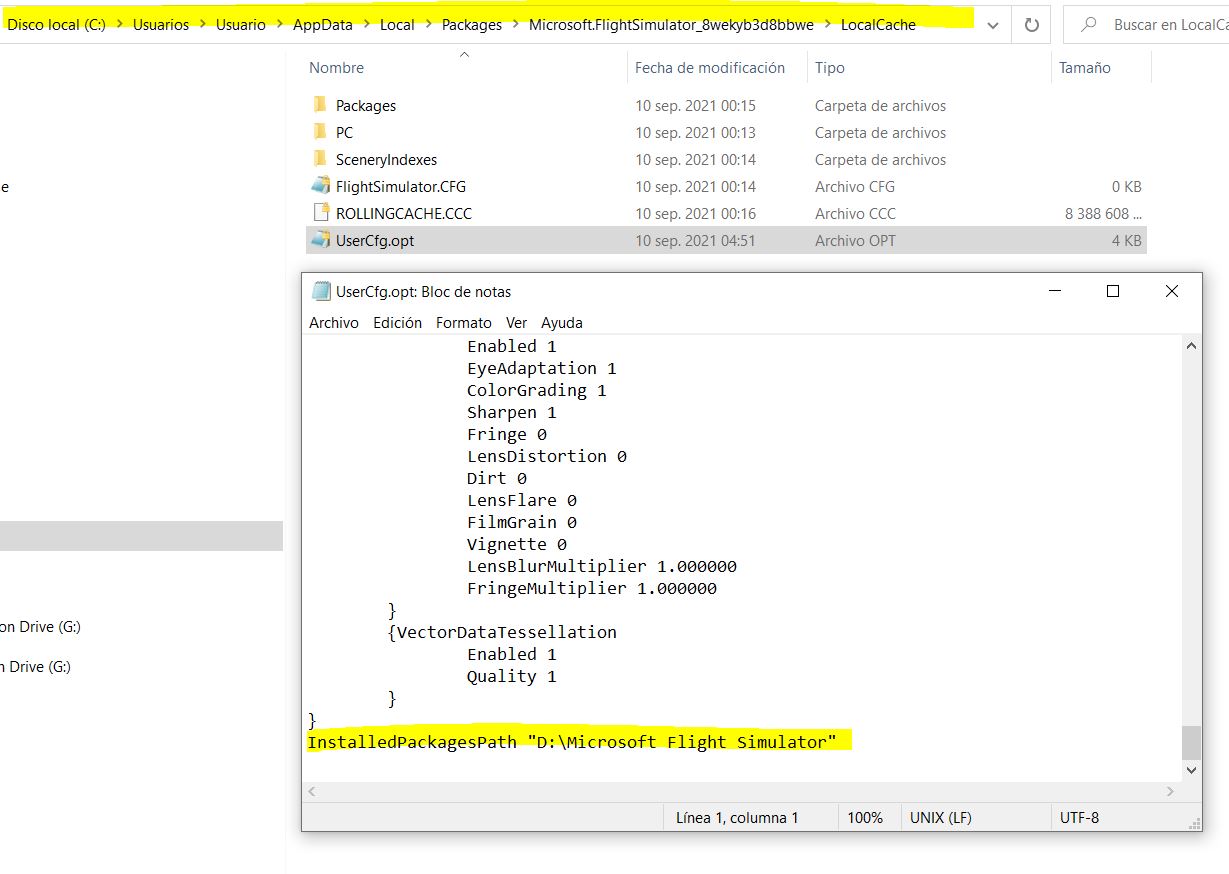Click the Sharpen 1 line
Image resolution: width=1229 pixels, height=874 pixels.
tap(512, 412)
